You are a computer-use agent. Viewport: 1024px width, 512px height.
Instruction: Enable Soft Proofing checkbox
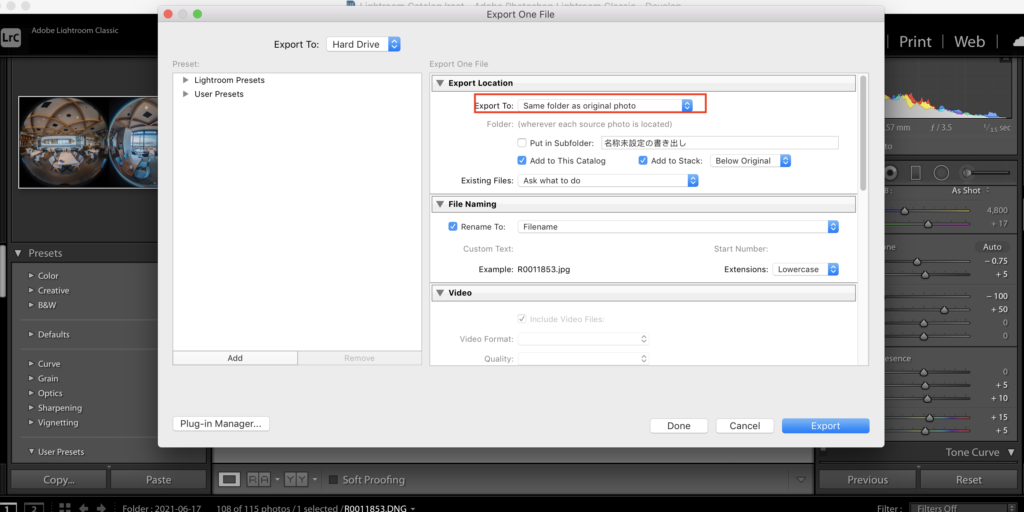click(x=333, y=480)
